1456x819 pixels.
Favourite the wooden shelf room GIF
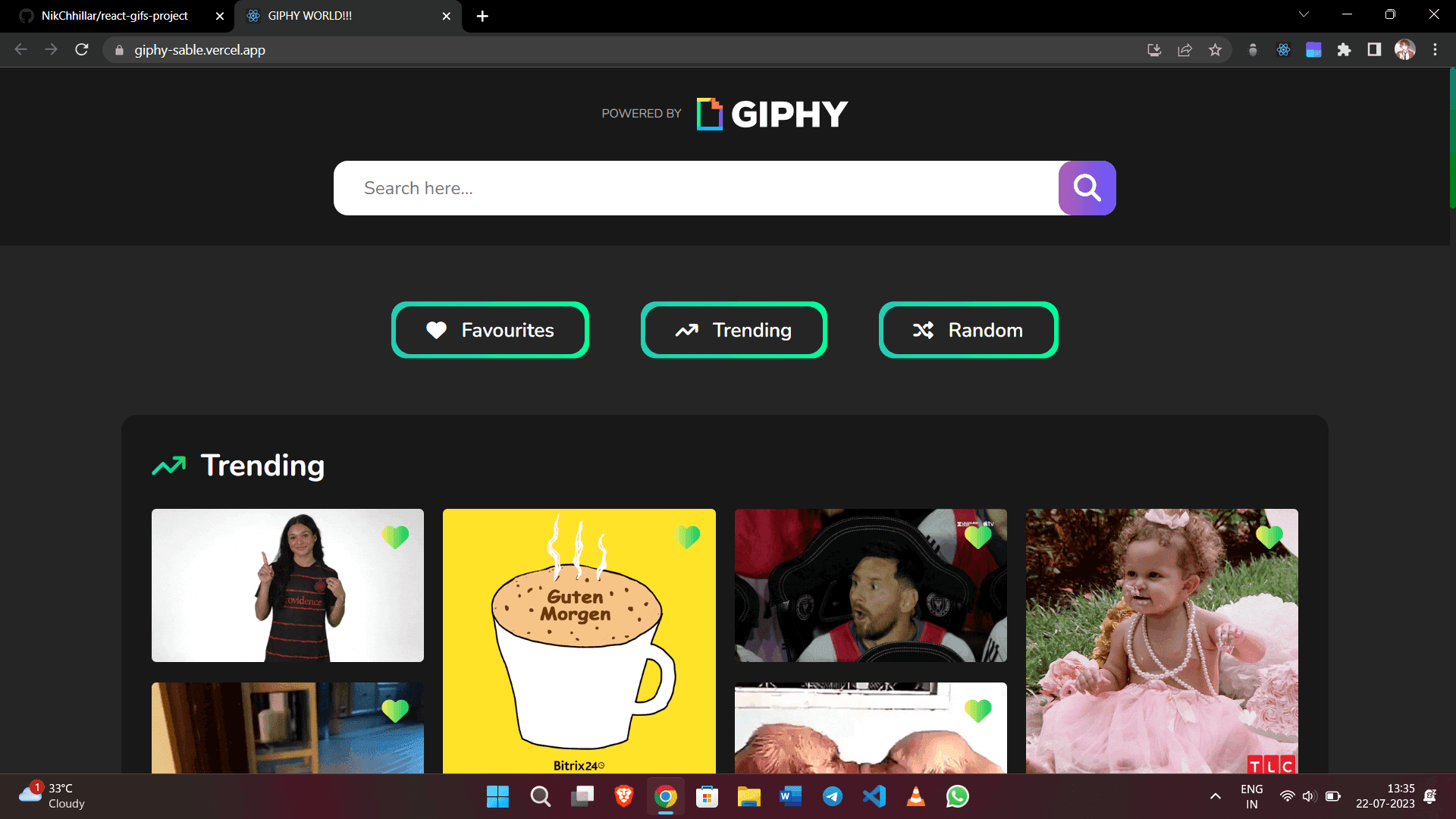click(x=395, y=711)
